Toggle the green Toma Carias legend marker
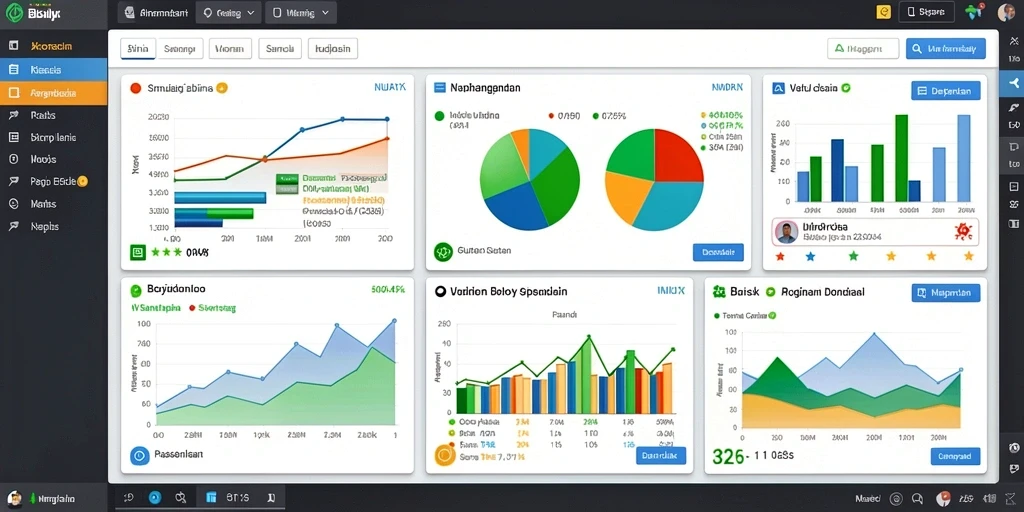This screenshot has height=512, width=1024. click(x=717, y=315)
